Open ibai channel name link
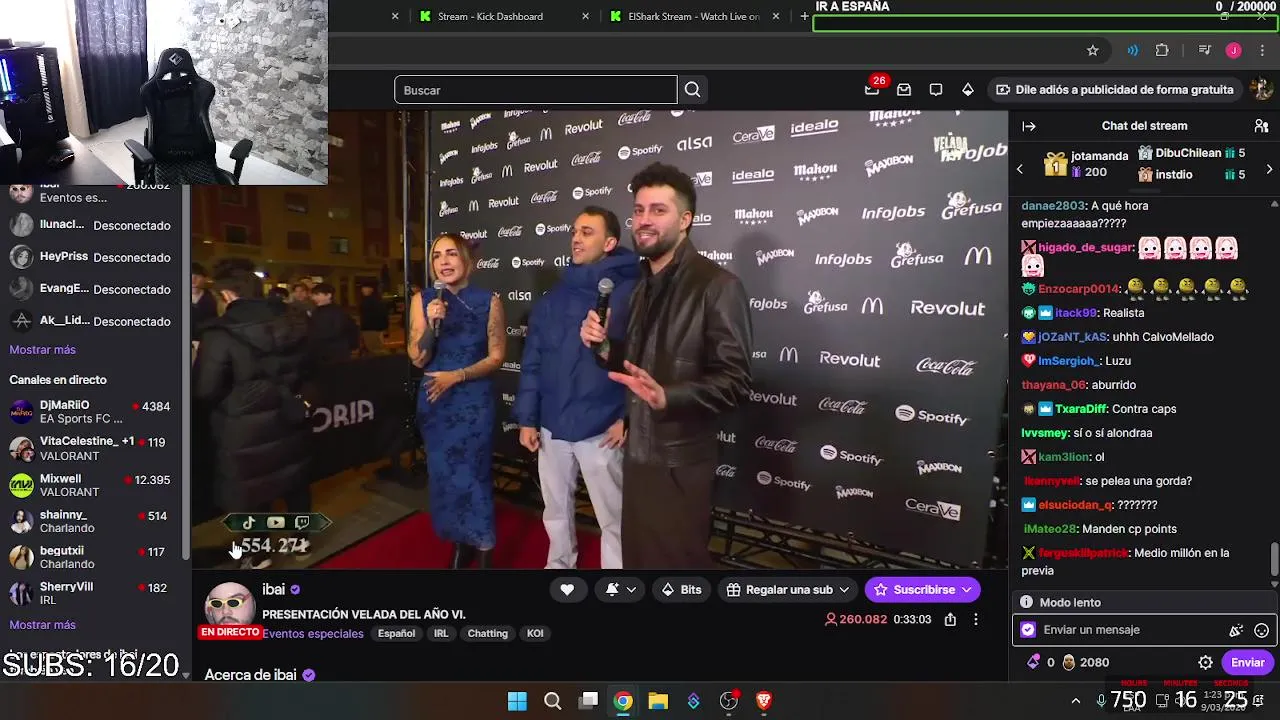This screenshot has height=720, width=1280. coord(273,590)
